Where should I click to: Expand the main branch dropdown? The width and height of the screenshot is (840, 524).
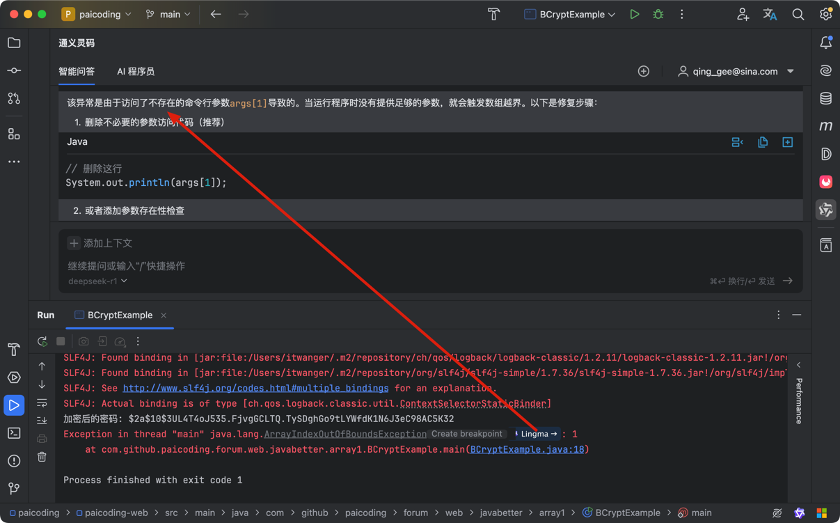(168, 14)
